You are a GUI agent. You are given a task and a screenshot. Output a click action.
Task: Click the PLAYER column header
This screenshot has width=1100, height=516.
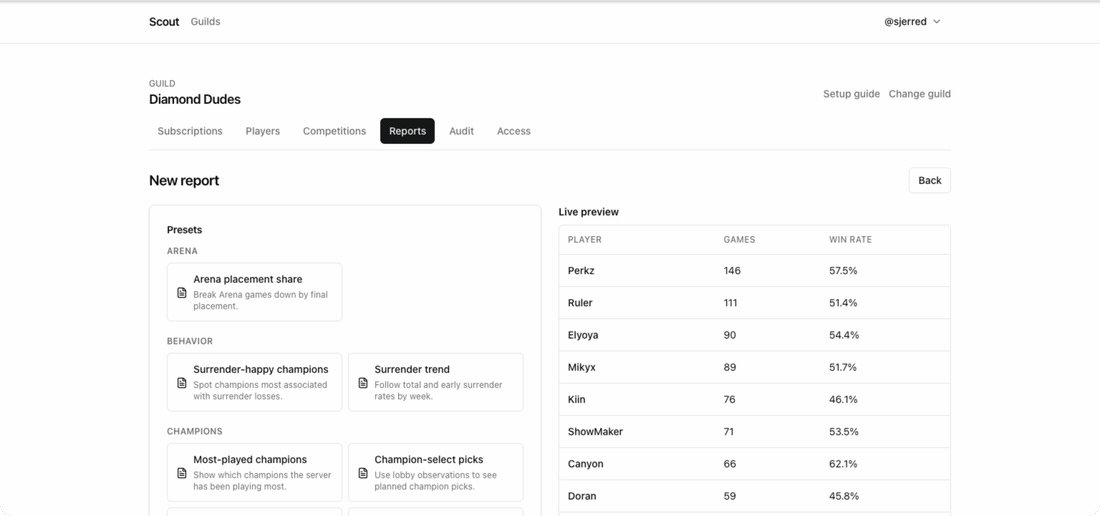coord(584,240)
